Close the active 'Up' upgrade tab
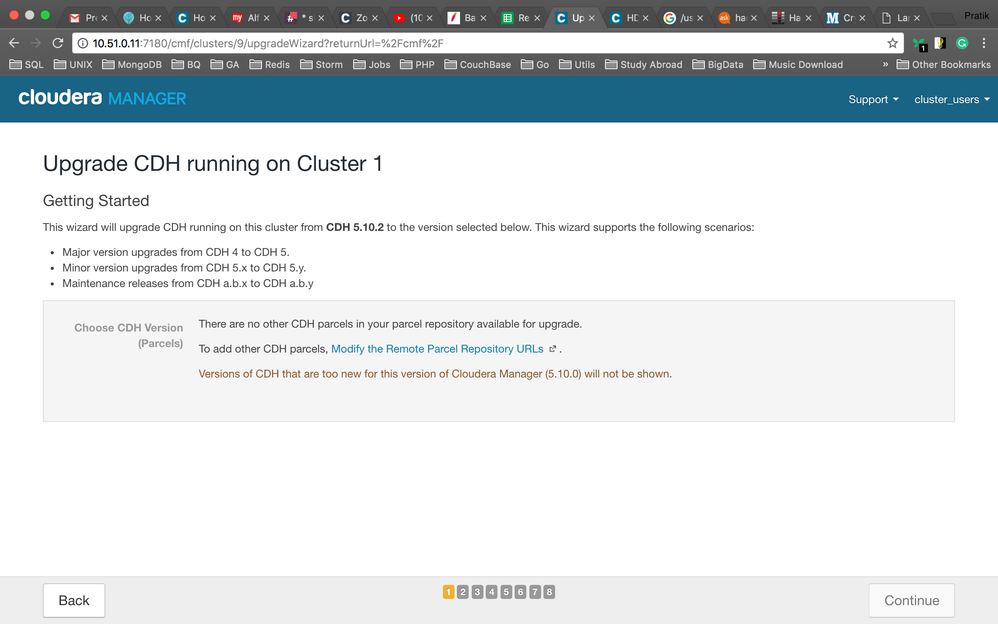998x624 pixels. pos(591,18)
